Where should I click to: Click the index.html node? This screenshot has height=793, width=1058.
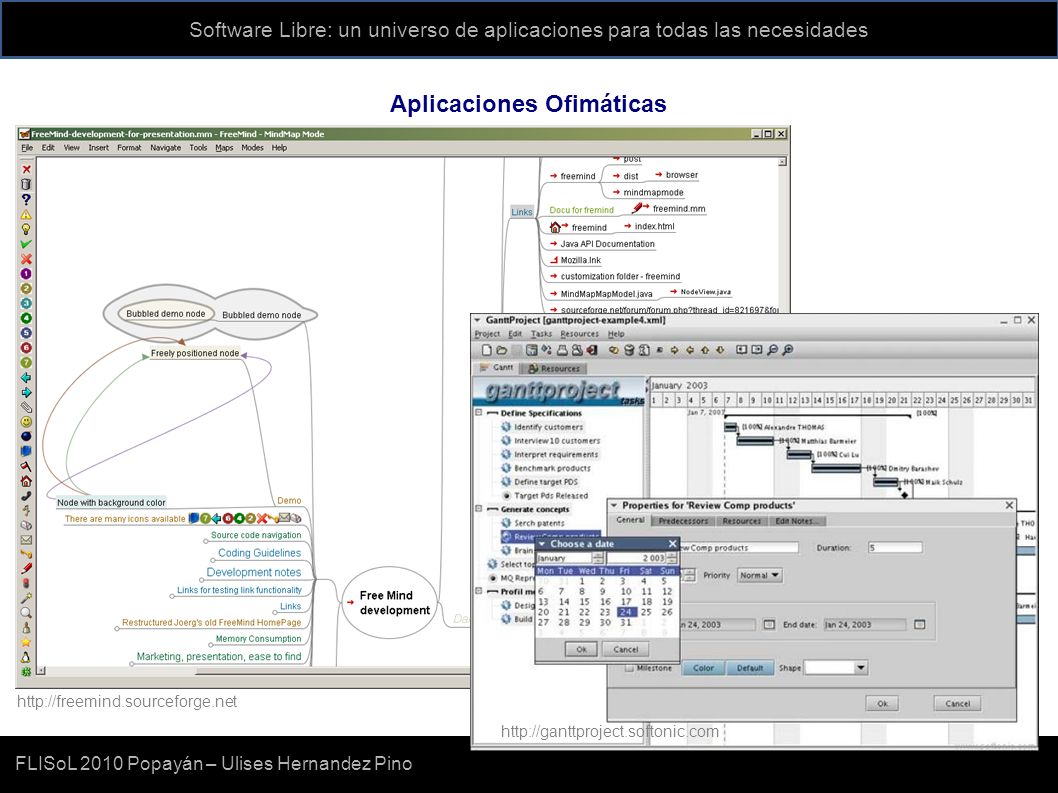click(654, 226)
